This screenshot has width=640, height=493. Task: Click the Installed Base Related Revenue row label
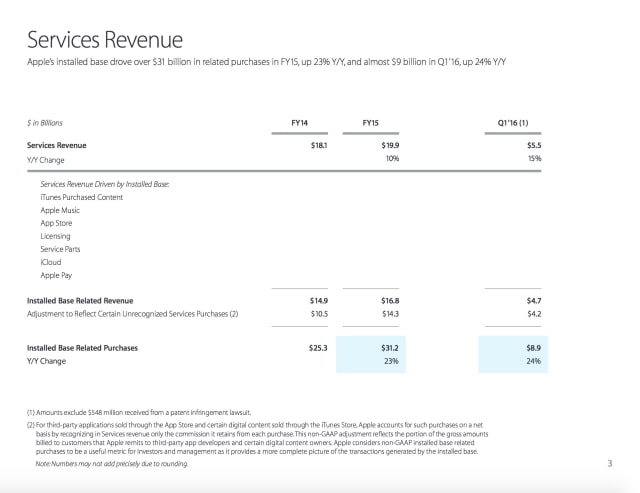point(80,300)
